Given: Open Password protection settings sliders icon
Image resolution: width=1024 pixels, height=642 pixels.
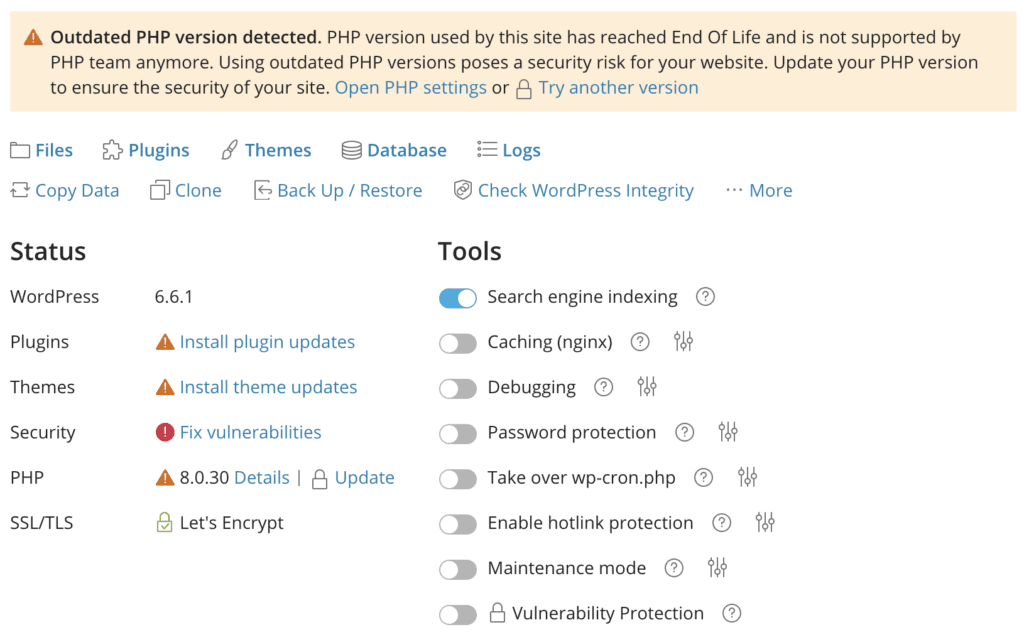Looking at the screenshot, I should click(x=728, y=432).
